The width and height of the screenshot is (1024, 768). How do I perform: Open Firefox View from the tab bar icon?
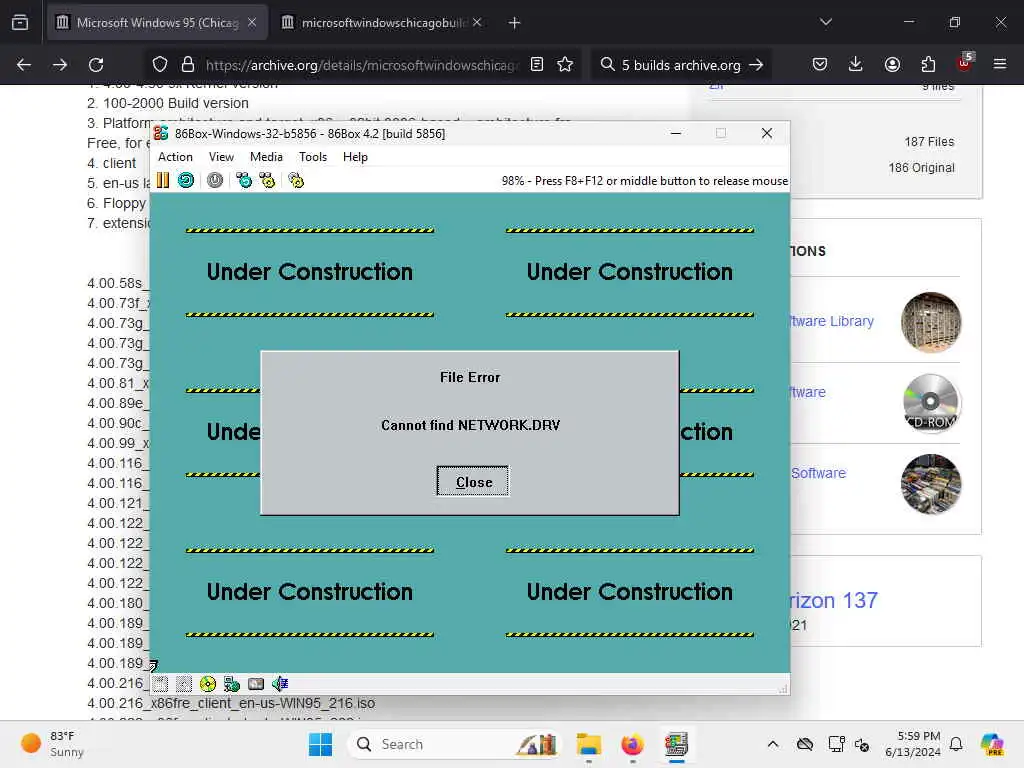pos(20,23)
